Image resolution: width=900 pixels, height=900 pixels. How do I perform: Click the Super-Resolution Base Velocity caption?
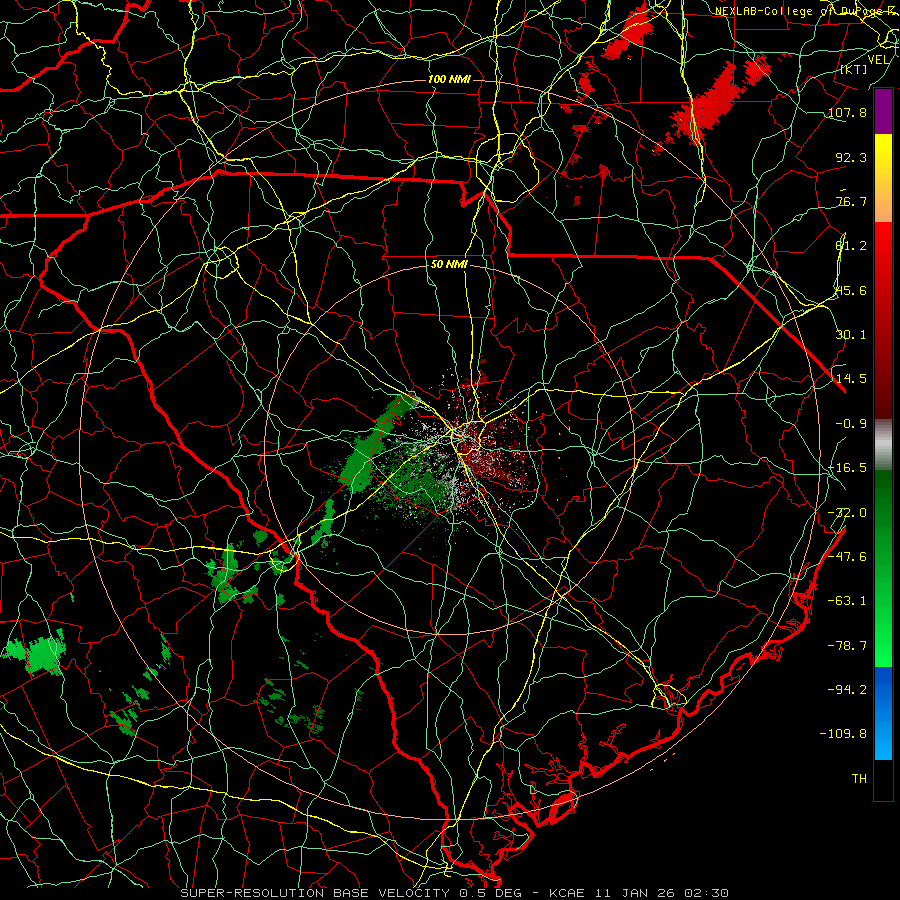[455, 893]
